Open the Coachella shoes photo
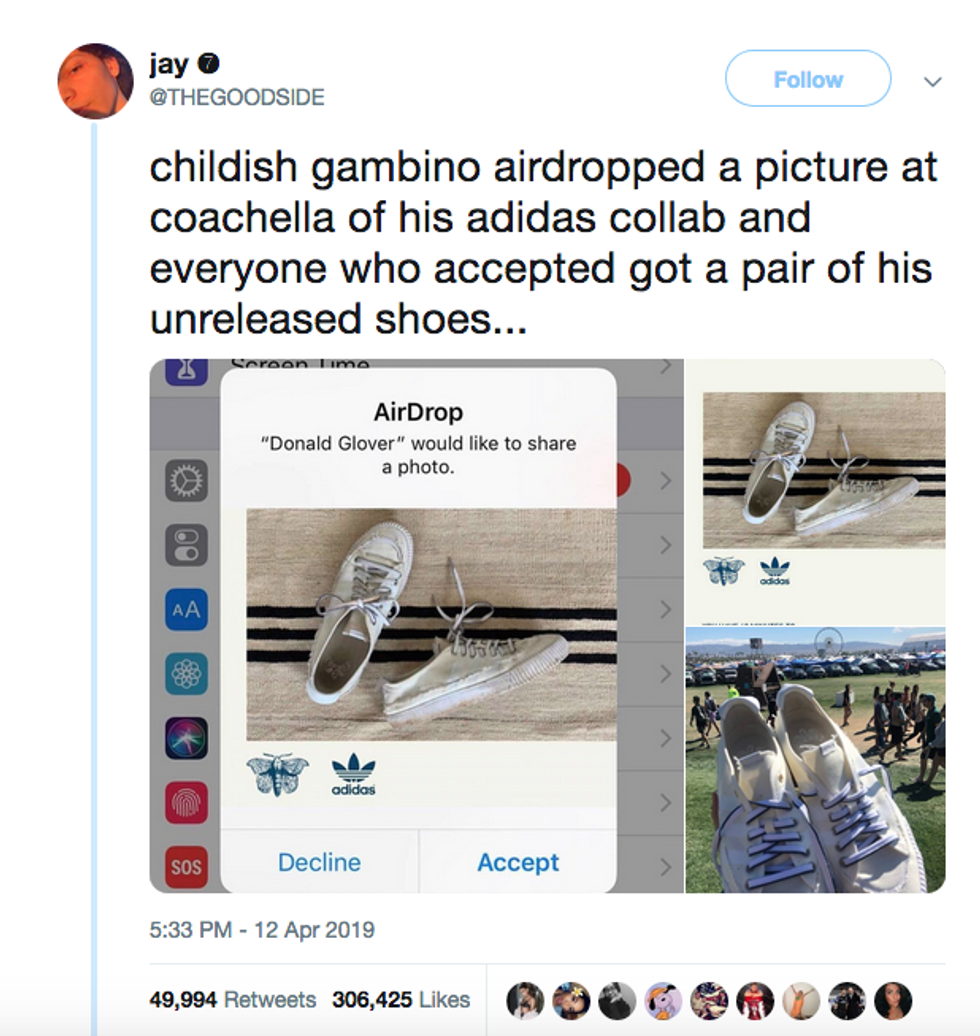 click(x=815, y=760)
